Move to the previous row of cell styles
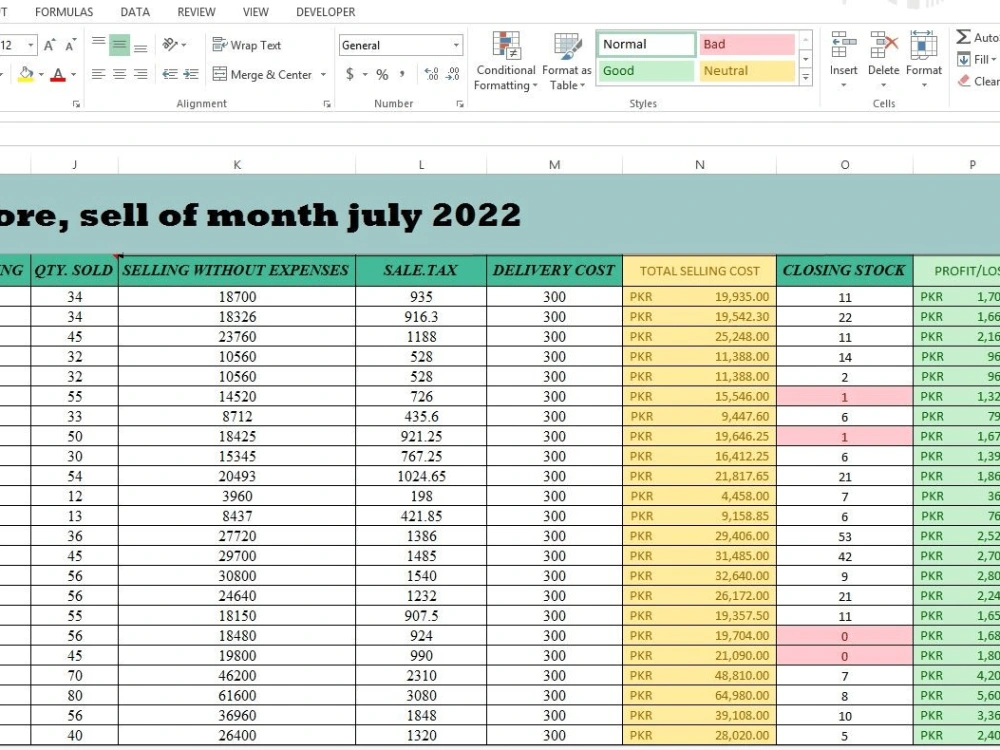 point(805,40)
